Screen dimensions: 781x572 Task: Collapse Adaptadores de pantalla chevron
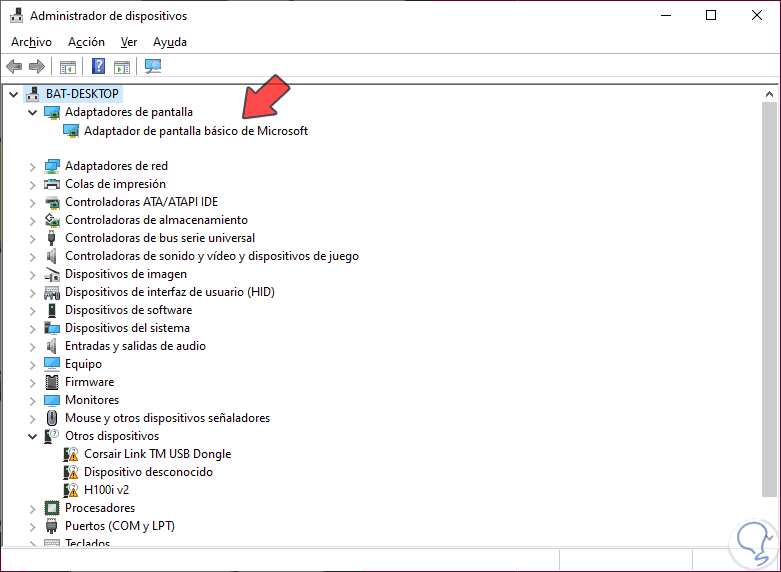point(32,113)
